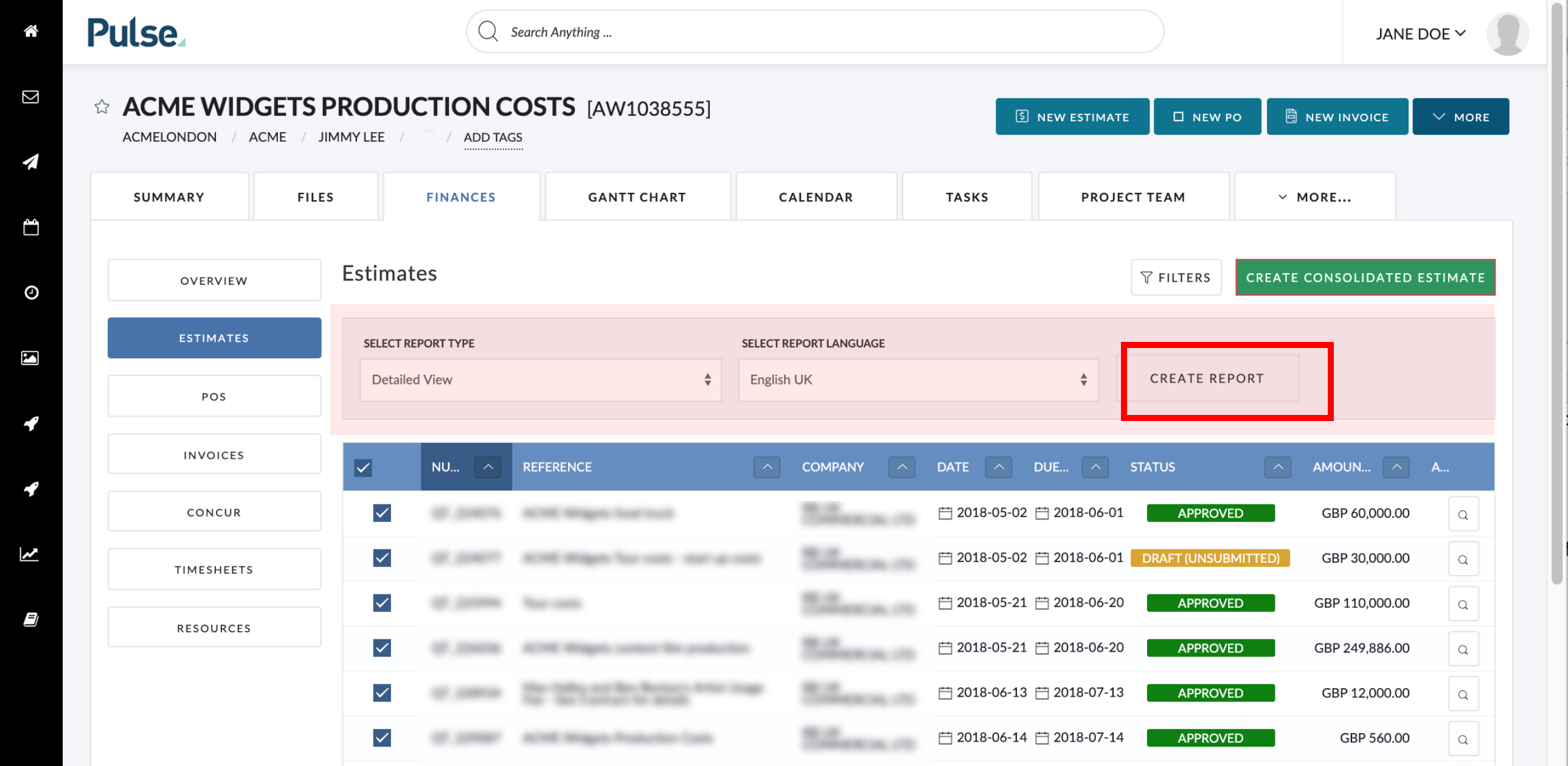Viewport: 1568px width, 766px height.
Task: Sort by the Status column arrow
Action: click(x=1278, y=467)
